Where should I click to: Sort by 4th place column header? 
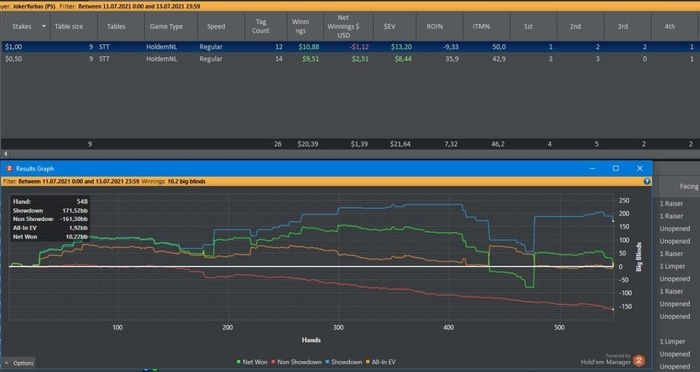pos(670,26)
